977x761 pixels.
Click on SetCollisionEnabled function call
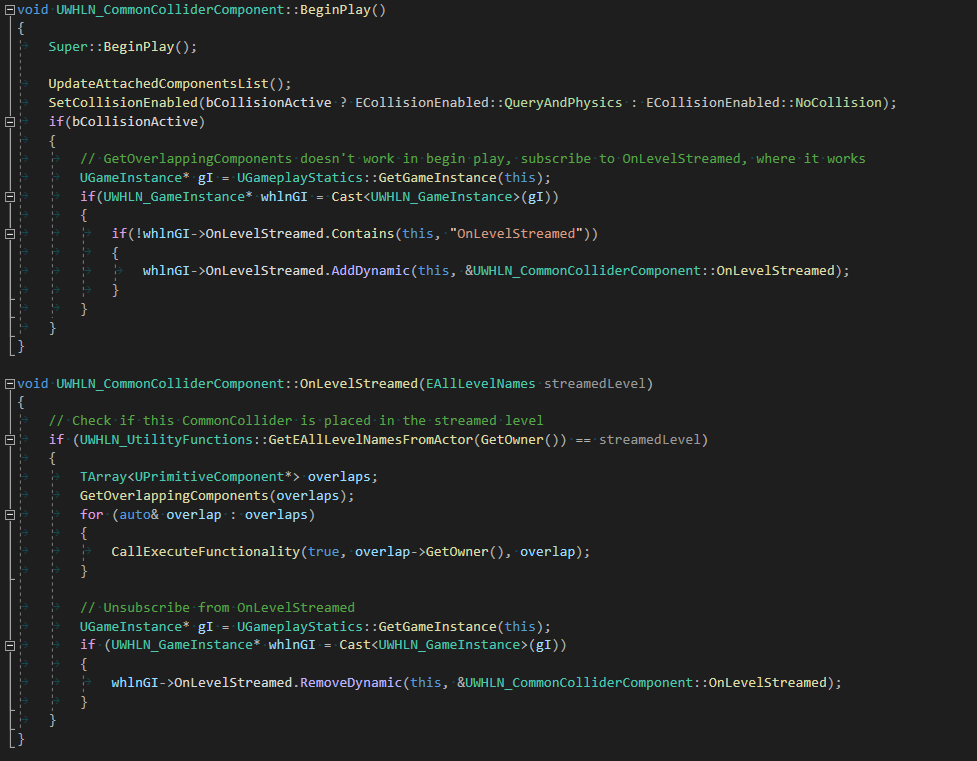(123, 102)
